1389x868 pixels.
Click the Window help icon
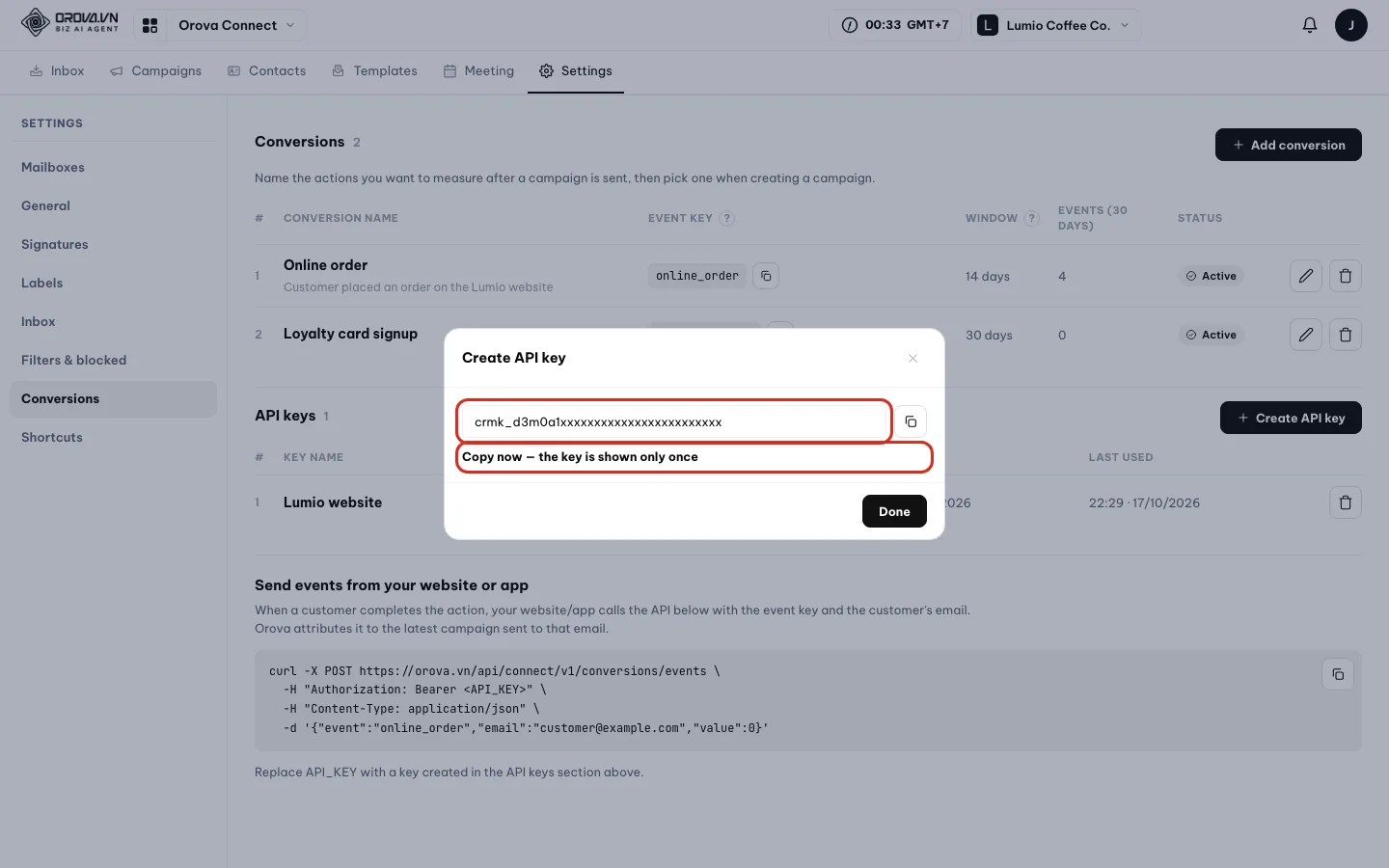(x=1031, y=218)
